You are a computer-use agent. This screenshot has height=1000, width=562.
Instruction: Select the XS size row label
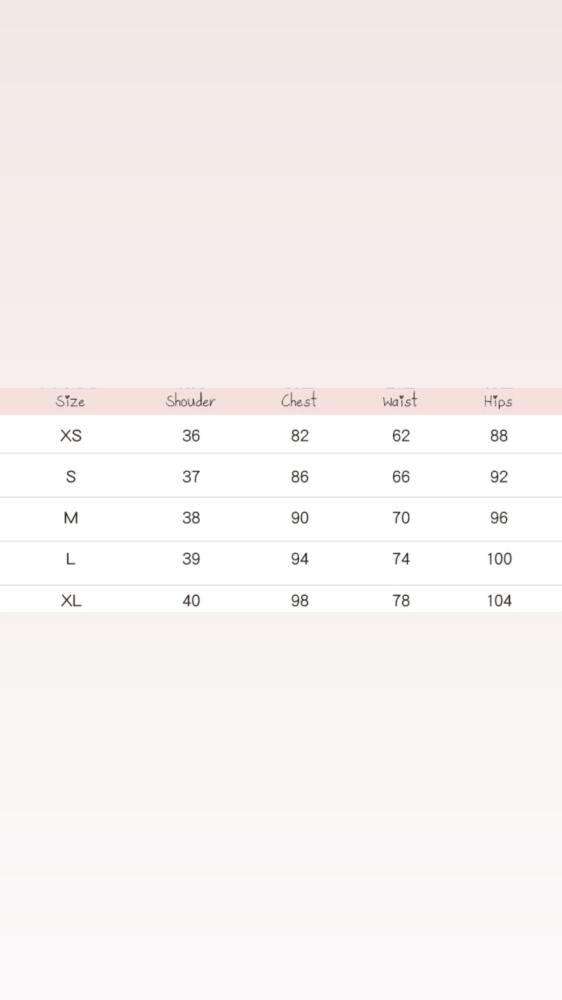pos(71,436)
